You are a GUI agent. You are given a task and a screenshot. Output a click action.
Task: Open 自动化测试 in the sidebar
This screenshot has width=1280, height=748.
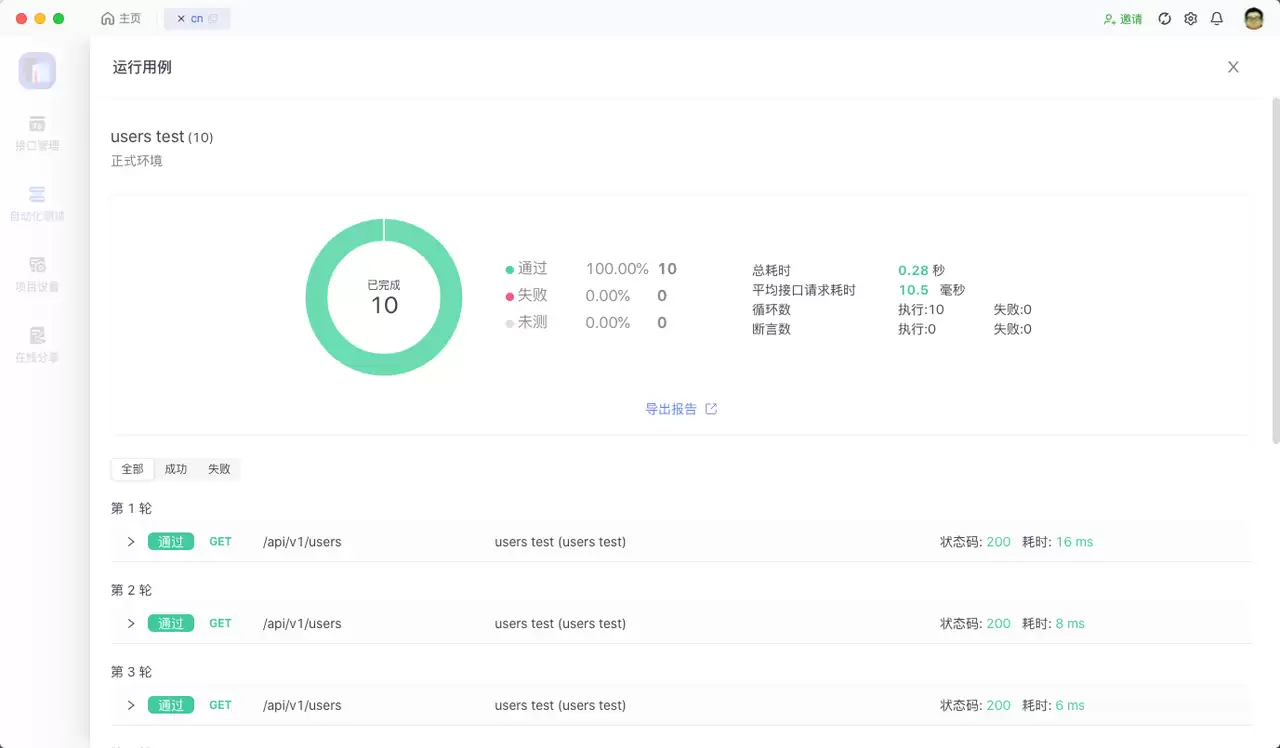(x=37, y=204)
